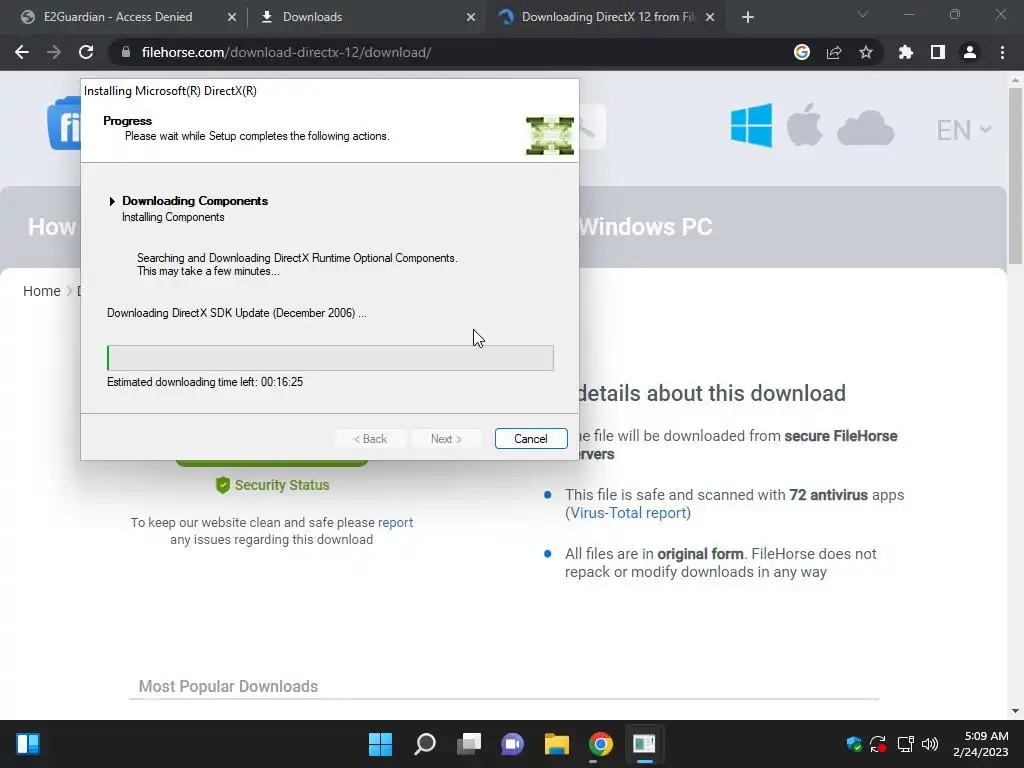Close the Downloads tab
This screenshot has width=1024, height=768.
coord(471,17)
